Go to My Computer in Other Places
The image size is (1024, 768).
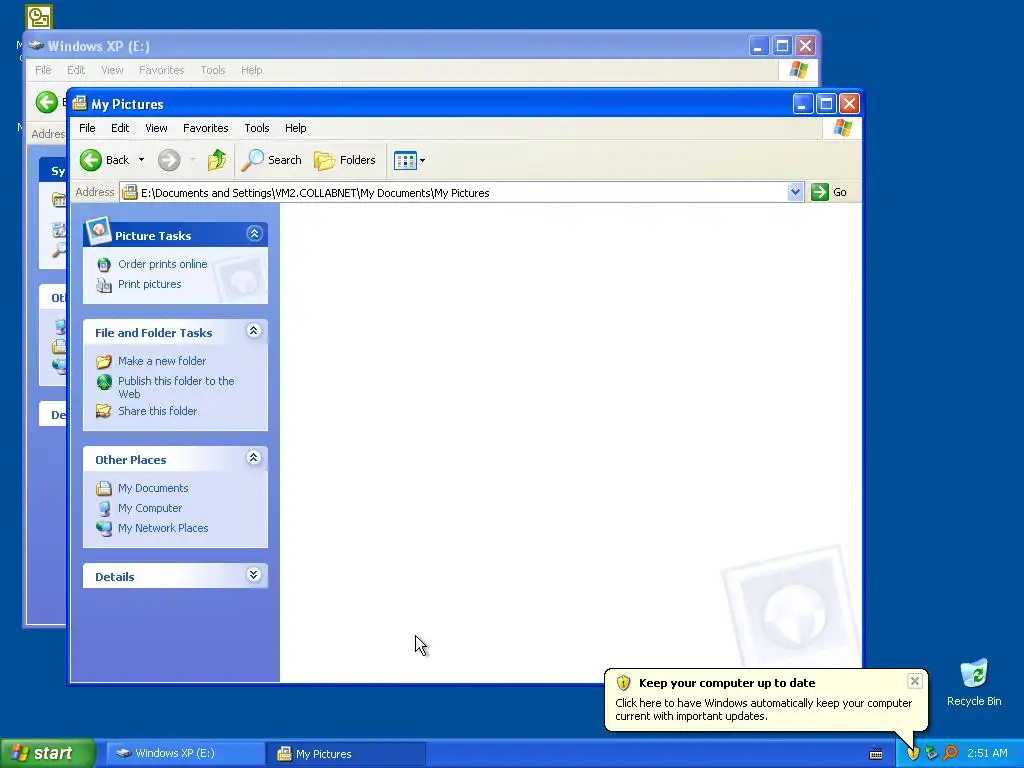tap(150, 508)
